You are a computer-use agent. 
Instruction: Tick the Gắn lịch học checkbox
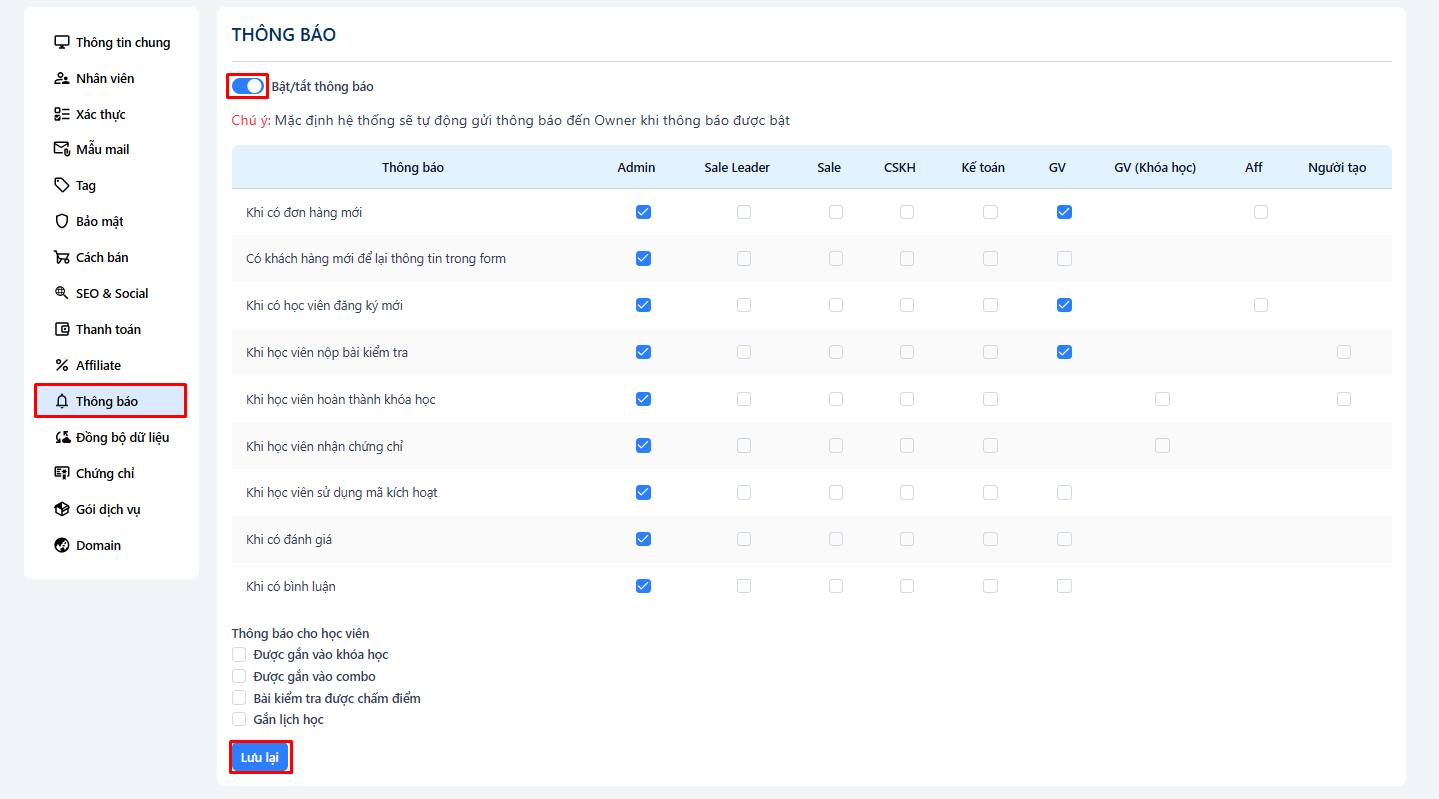pos(239,719)
